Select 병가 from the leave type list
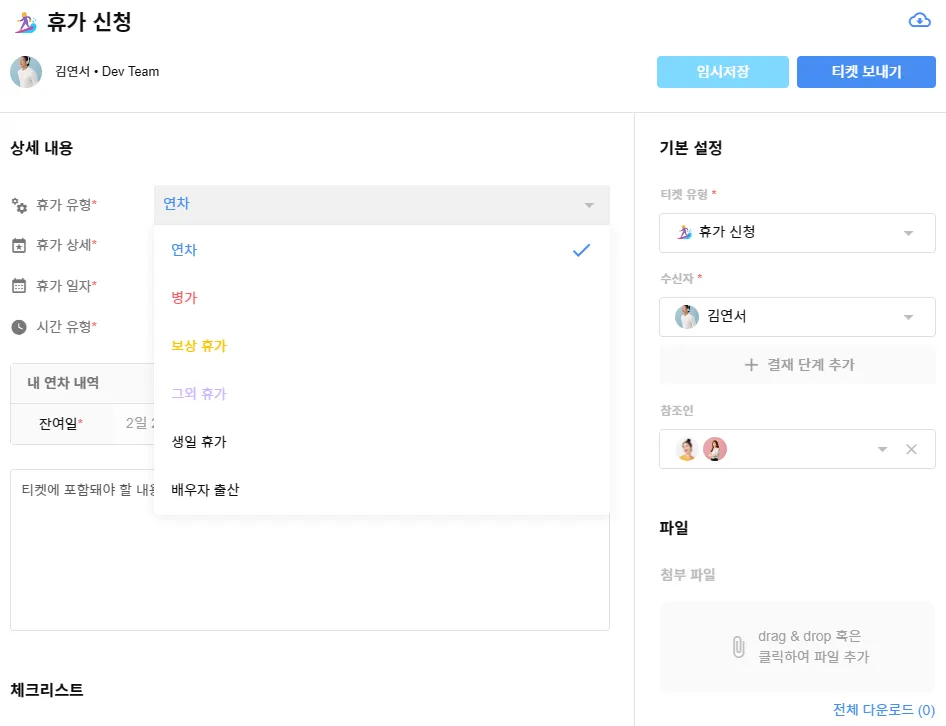946x726 pixels. [x=185, y=298]
